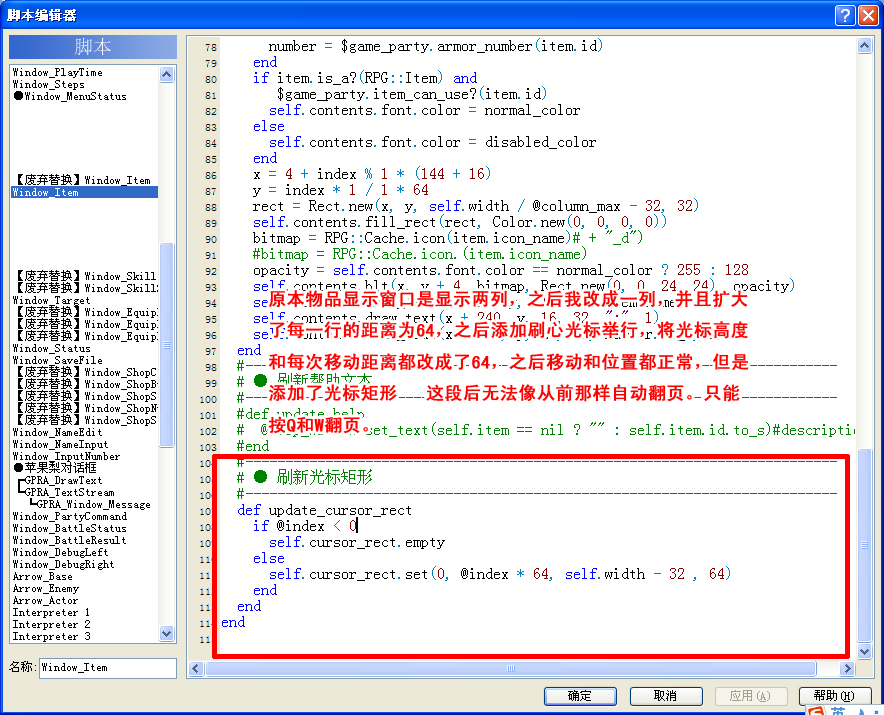Click the code editor scroll-right arrow
Viewport: 884px width, 715px height.
click(847, 668)
